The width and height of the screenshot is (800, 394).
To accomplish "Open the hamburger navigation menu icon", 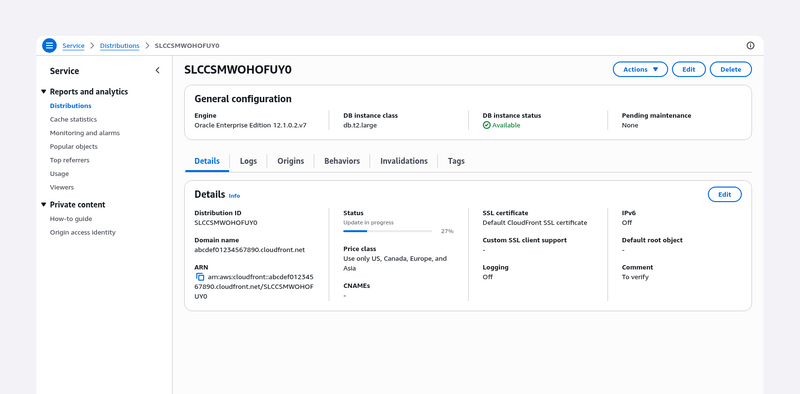I will tap(49, 45).
